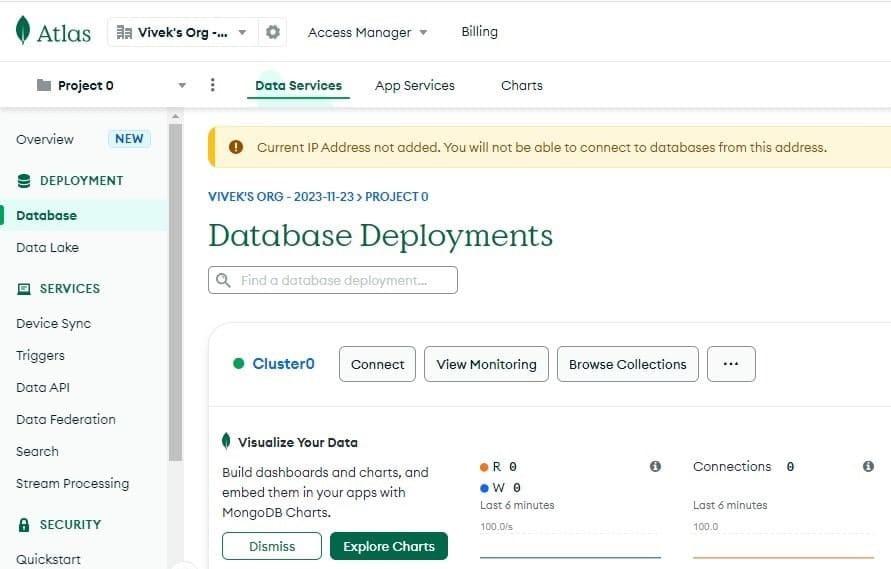Viewport: 891px width, 569px height.
Task: Open Data Lake in the sidebar
Action: 47,247
